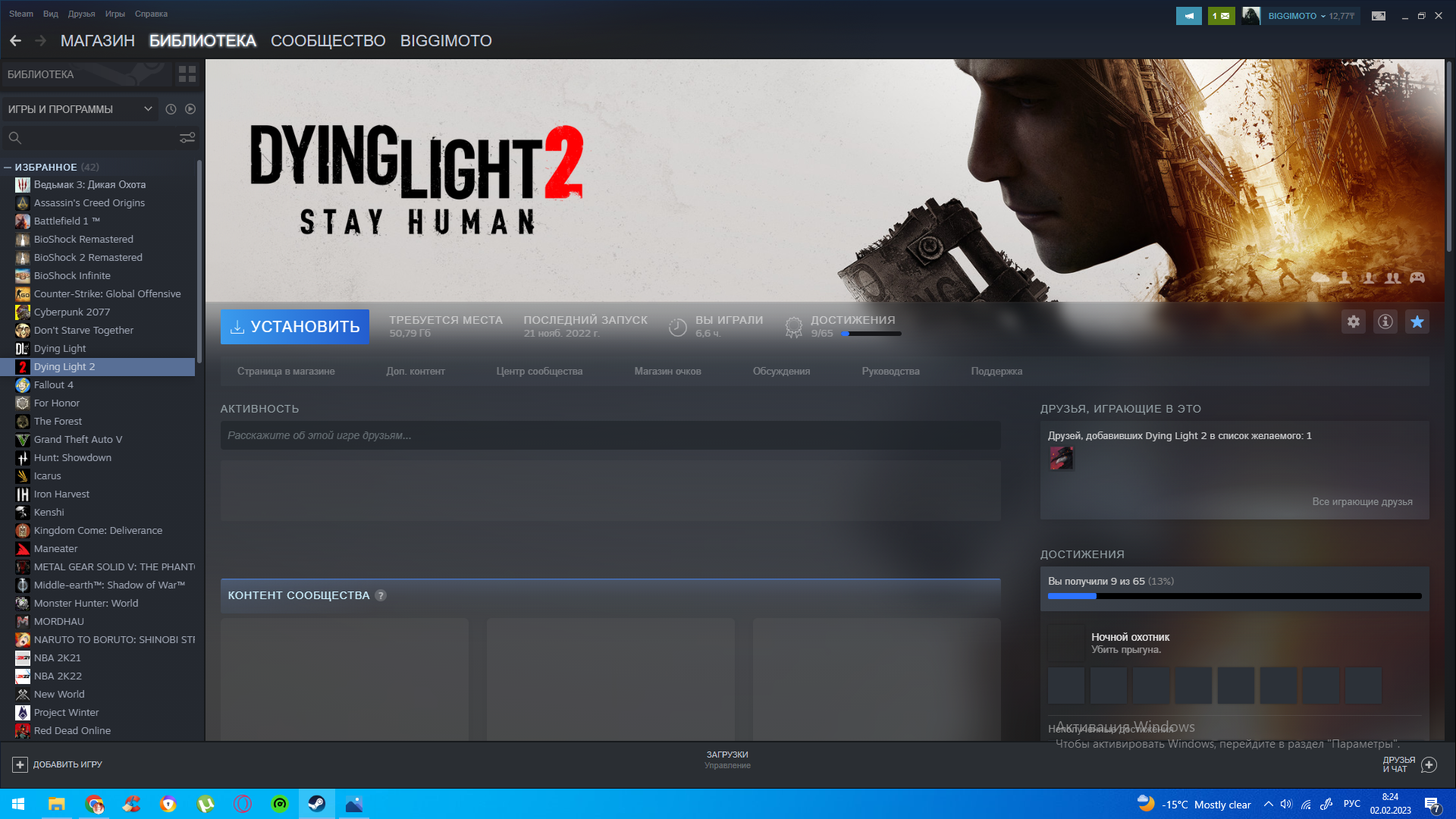This screenshot has height=819, width=1456.
Task: Click the activity post text field
Action: point(610,436)
